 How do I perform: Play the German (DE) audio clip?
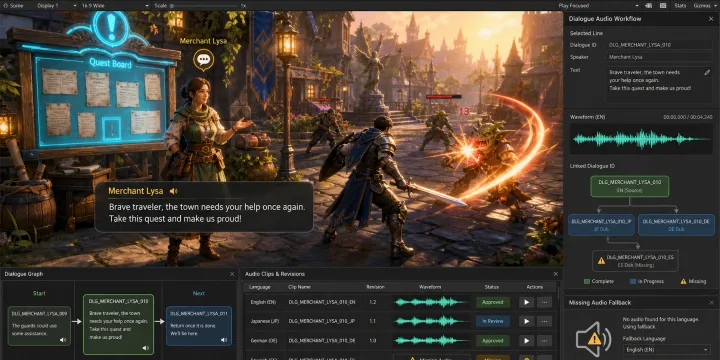pos(526,341)
